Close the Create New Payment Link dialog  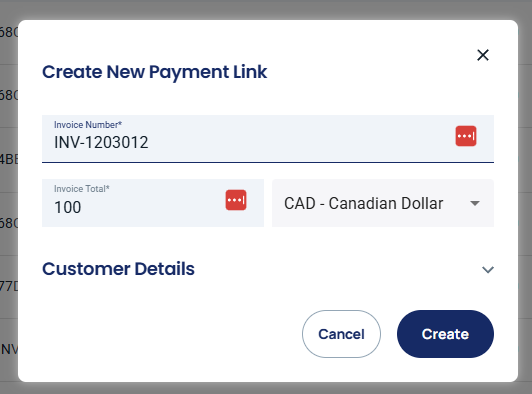pyautogui.click(x=483, y=55)
